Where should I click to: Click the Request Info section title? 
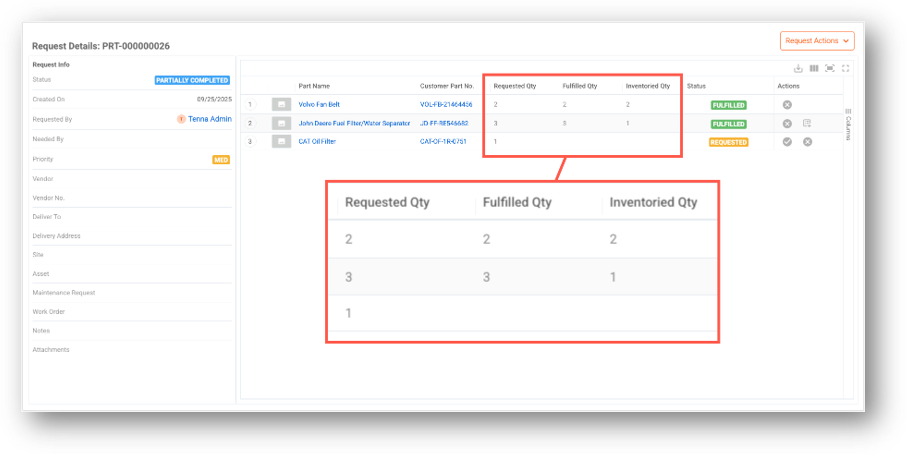pyautogui.click(x=51, y=65)
